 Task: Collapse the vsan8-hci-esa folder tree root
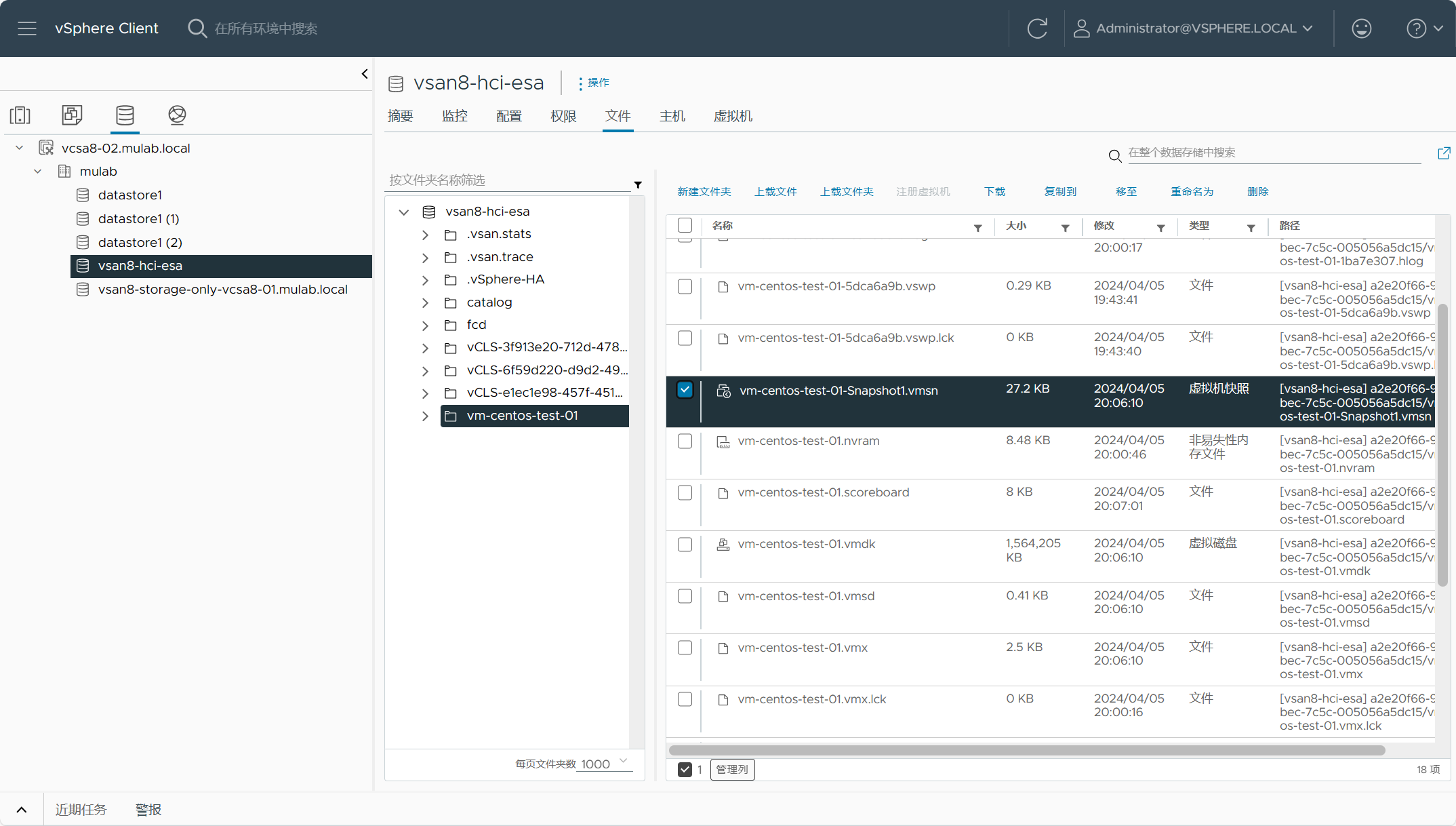(x=404, y=212)
